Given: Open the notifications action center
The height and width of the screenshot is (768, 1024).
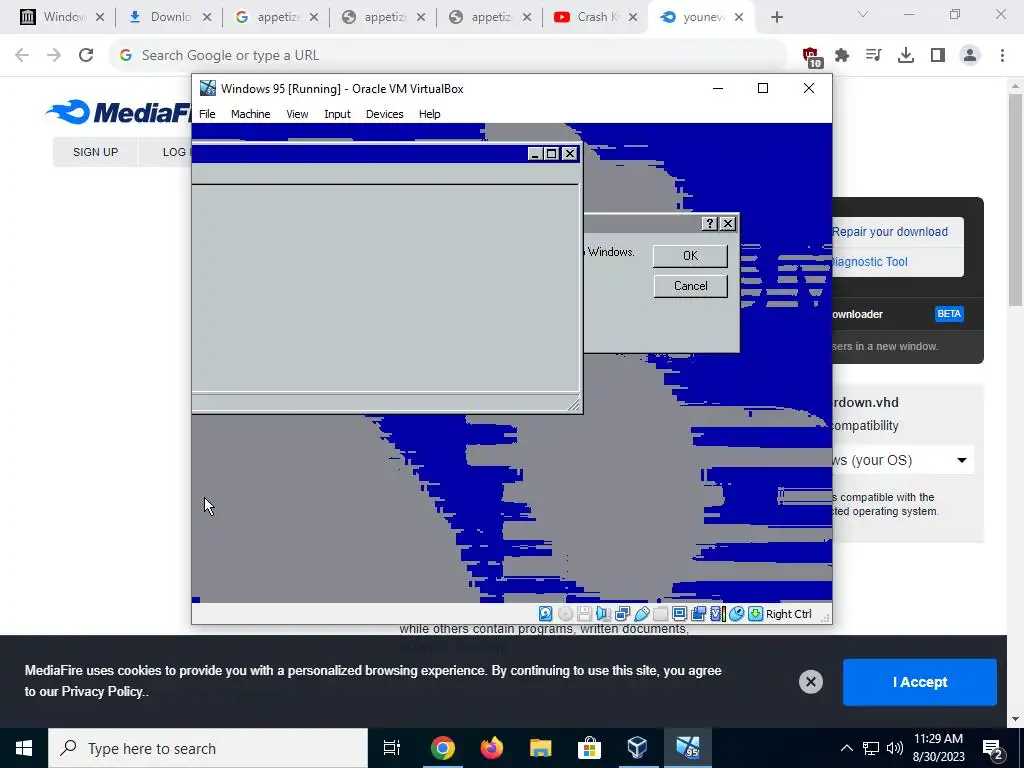Looking at the screenshot, I should (x=993, y=748).
